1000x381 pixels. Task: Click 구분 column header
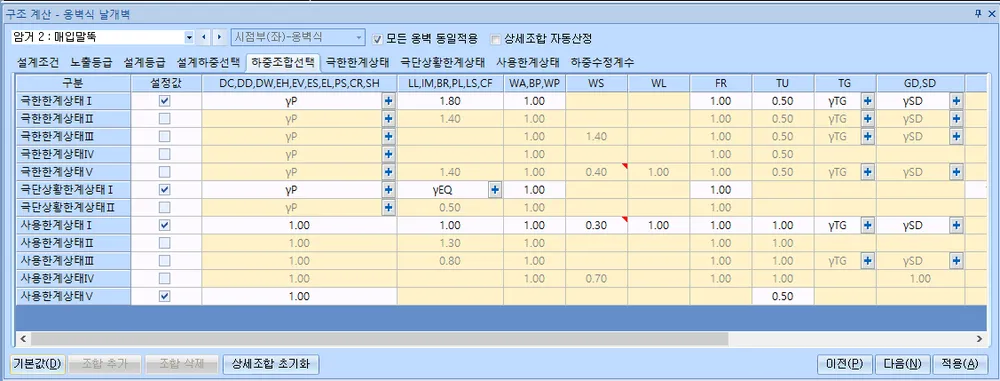[73, 83]
